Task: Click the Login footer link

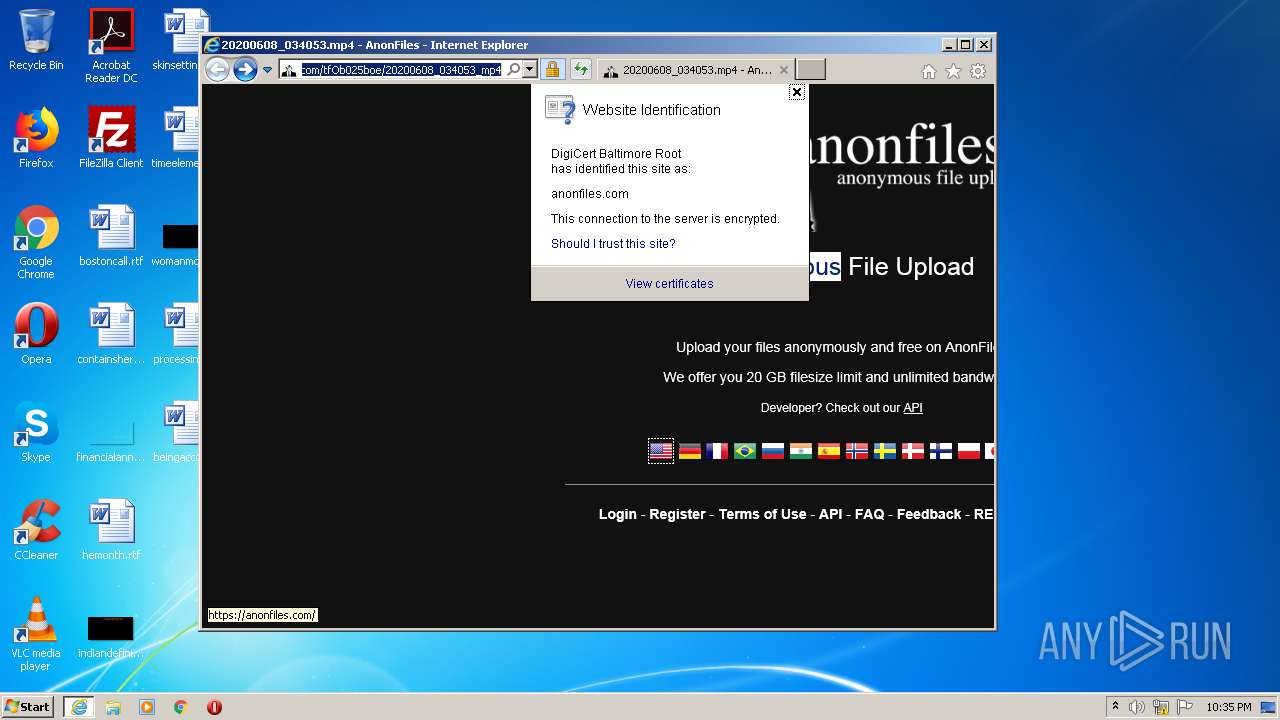Action: click(x=618, y=514)
